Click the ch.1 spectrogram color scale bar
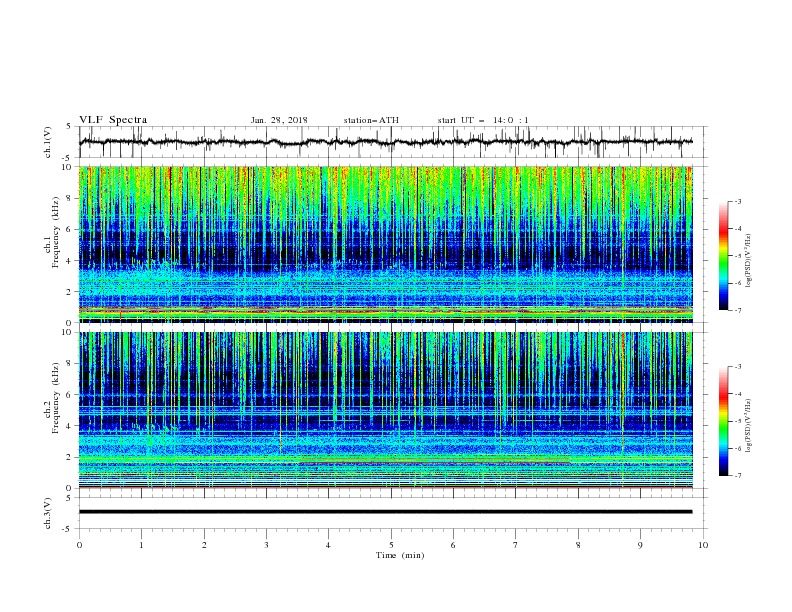Image resolution: width=792 pixels, height=612 pixels. (723, 256)
